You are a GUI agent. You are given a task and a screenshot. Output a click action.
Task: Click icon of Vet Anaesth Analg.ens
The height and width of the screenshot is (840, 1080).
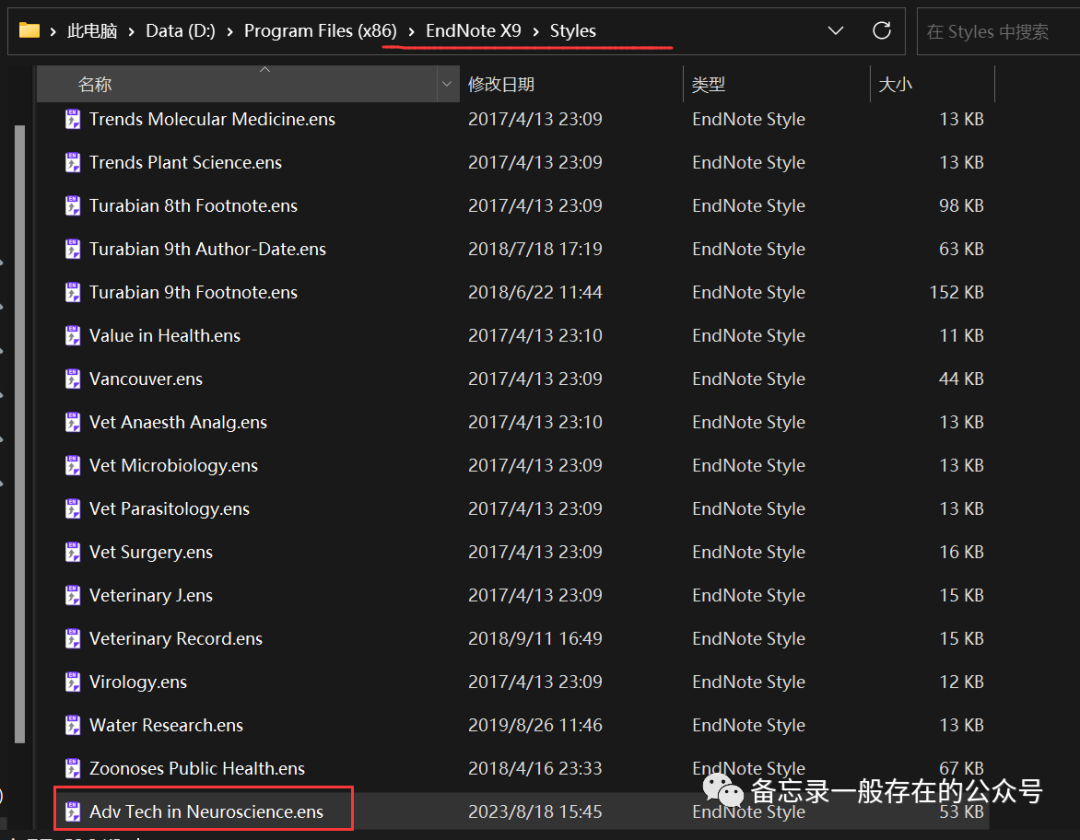pyautogui.click(x=72, y=422)
